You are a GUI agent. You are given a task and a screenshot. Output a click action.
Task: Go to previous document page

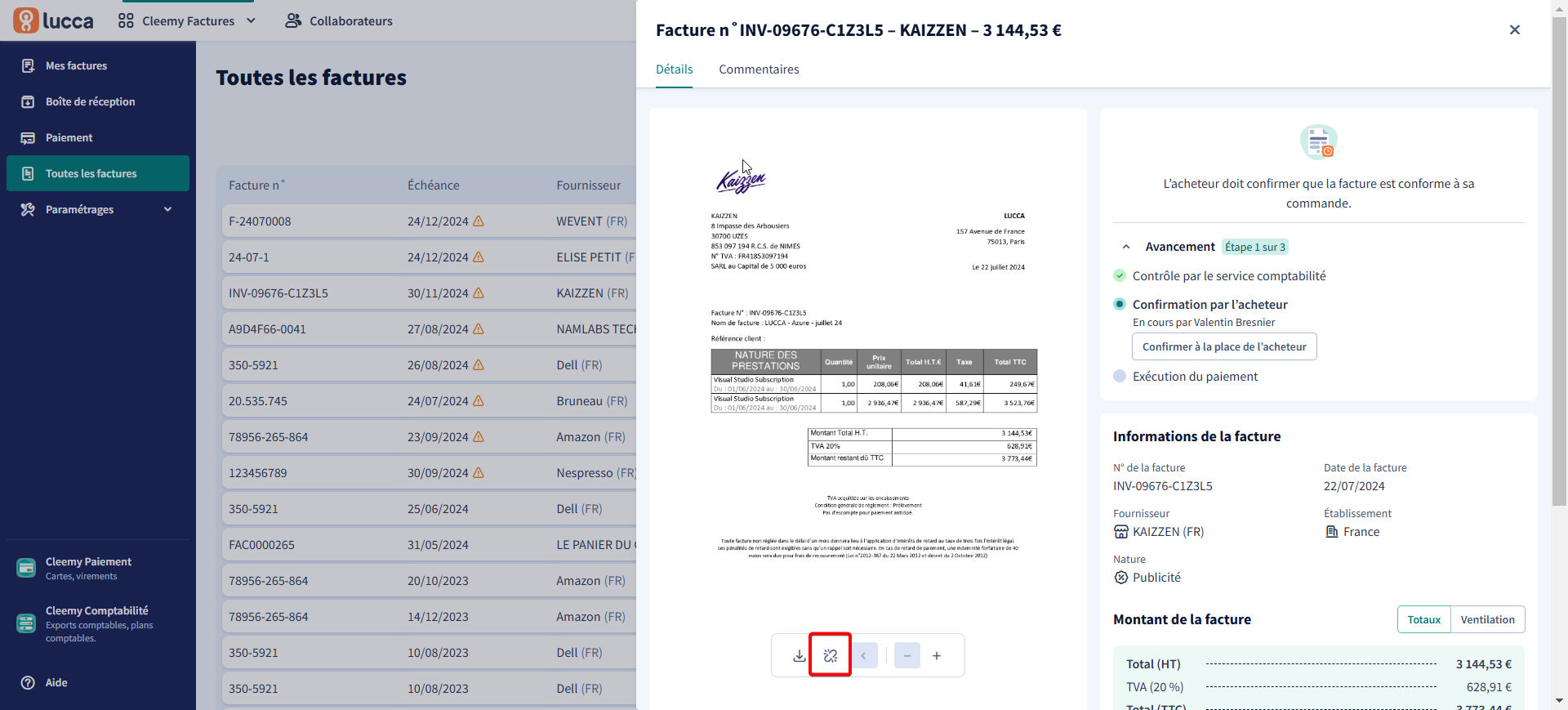[864, 655]
